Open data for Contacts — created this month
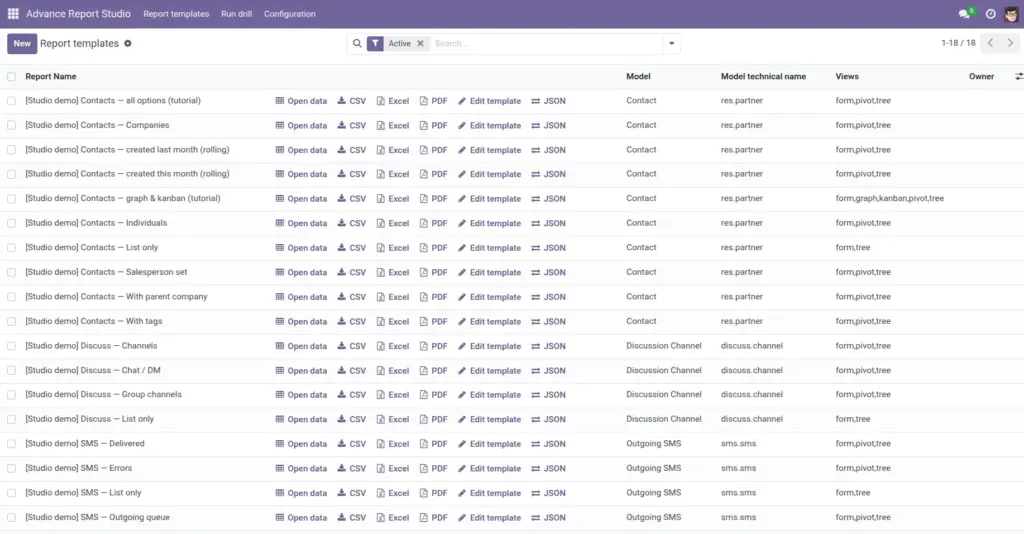This screenshot has height=534, width=1024. coord(301,174)
